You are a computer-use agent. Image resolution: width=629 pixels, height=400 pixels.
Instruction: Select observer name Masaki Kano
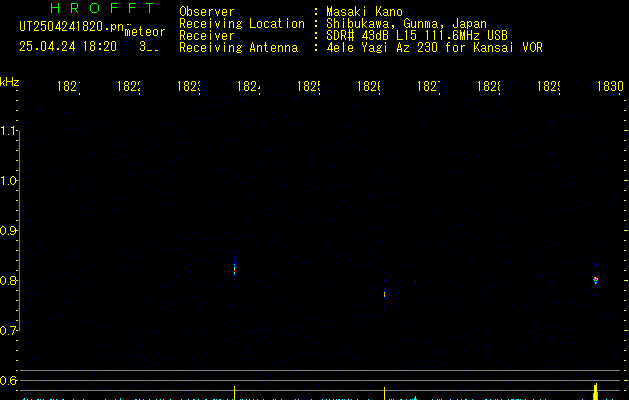[x=364, y=11]
